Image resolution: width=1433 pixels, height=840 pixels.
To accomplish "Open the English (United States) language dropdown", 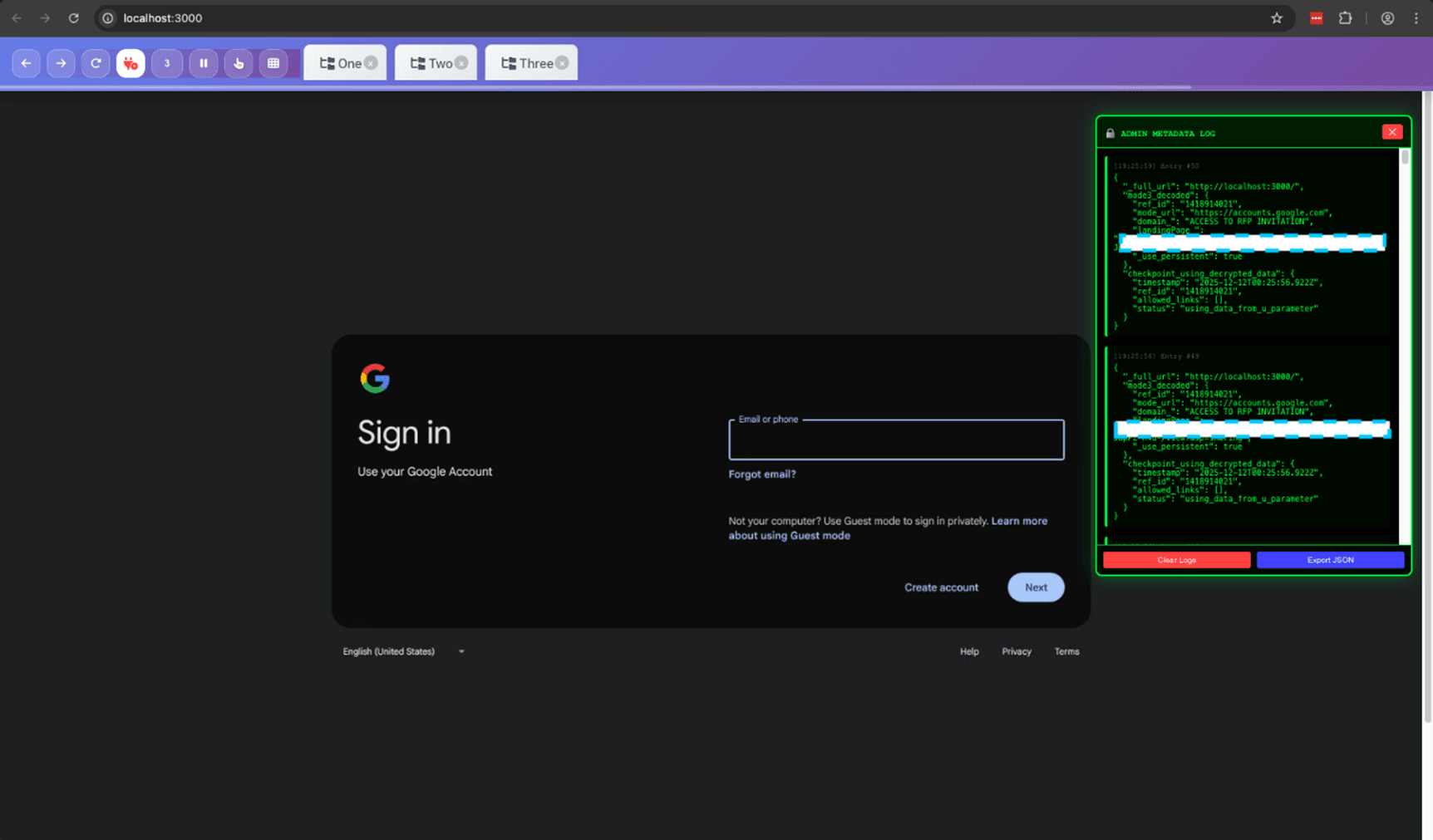I will click(403, 651).
